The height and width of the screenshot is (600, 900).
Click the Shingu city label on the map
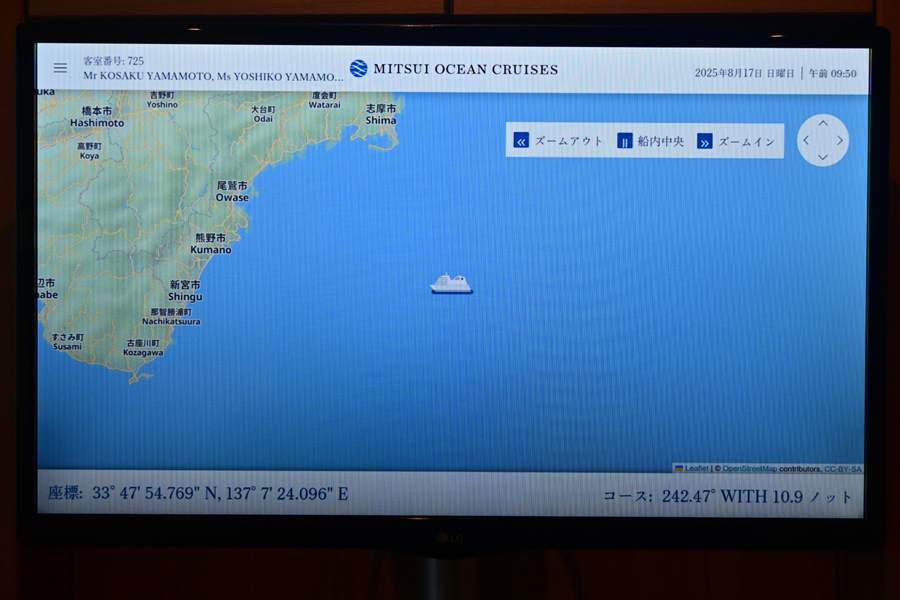tap(185, 291)
